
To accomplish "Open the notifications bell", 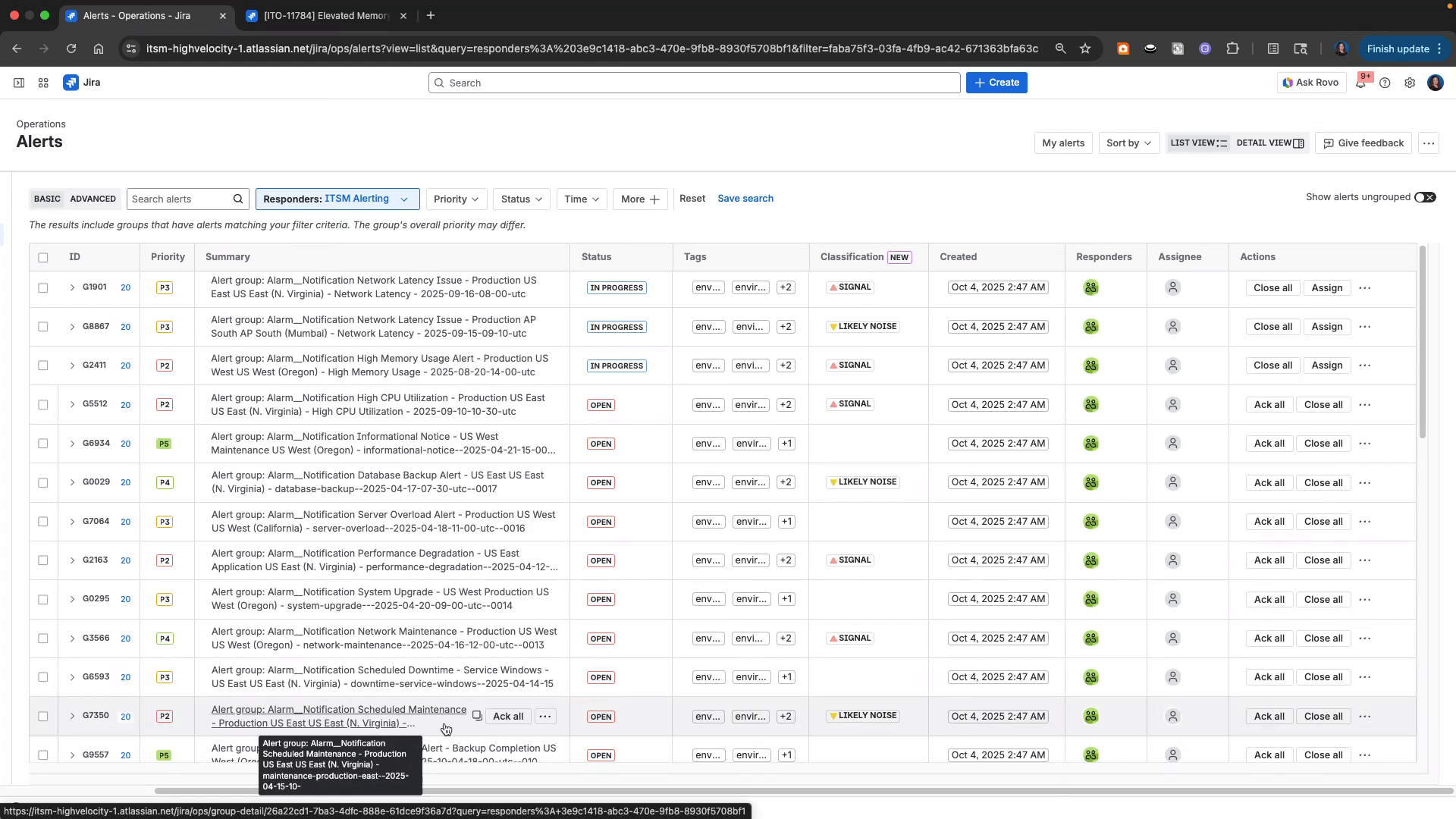I will pos(1361,83).
